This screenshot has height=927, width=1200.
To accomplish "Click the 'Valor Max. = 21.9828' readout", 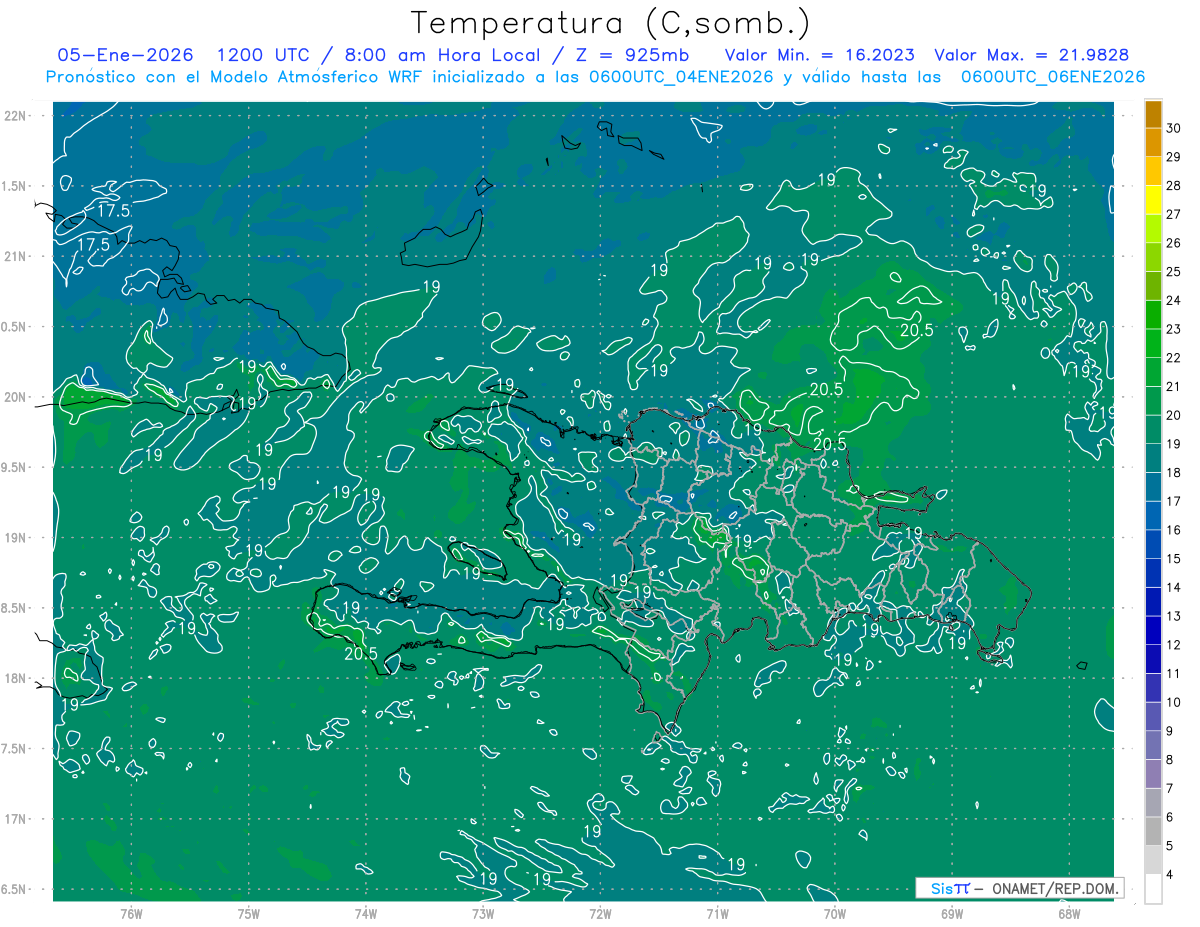I will point(1031,55).
